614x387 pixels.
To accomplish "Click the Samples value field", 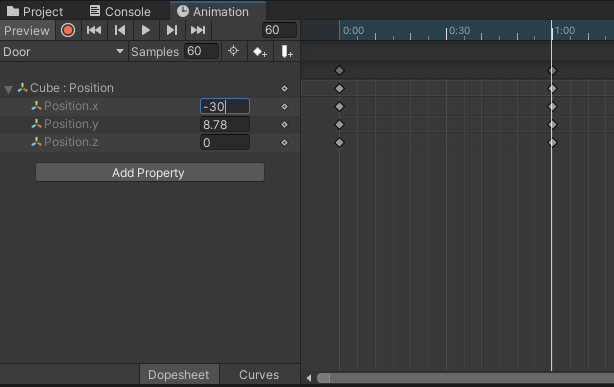I will pos(201,51).
